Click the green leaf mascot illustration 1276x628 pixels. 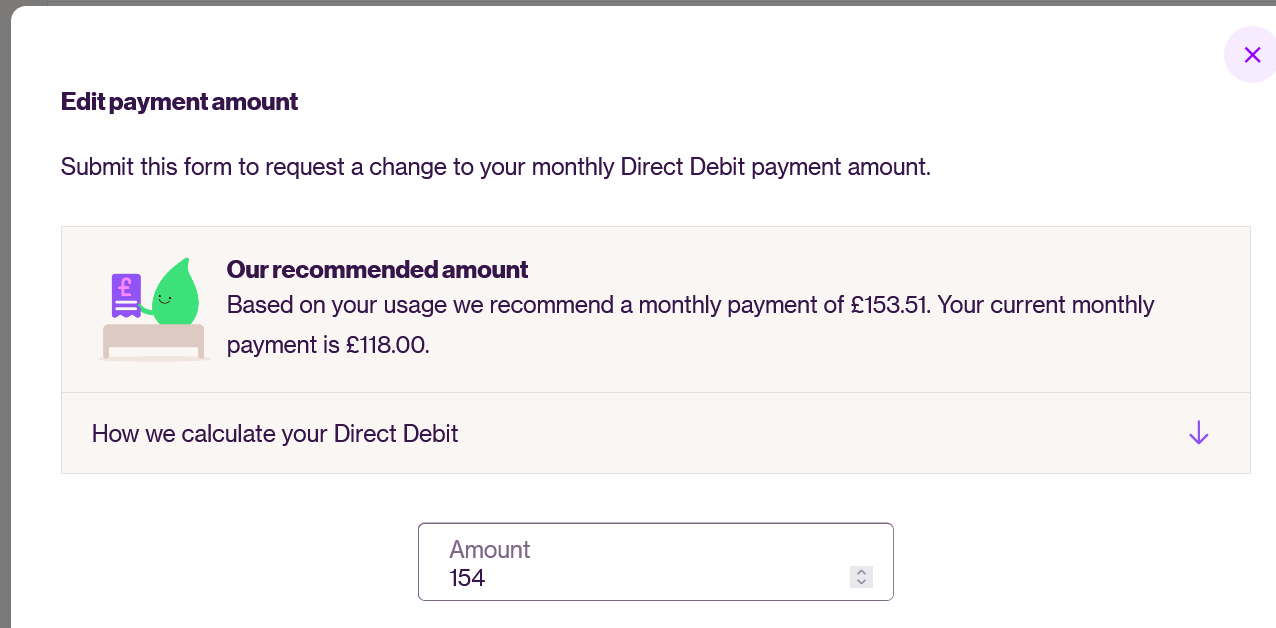click(x=174, y=294)
